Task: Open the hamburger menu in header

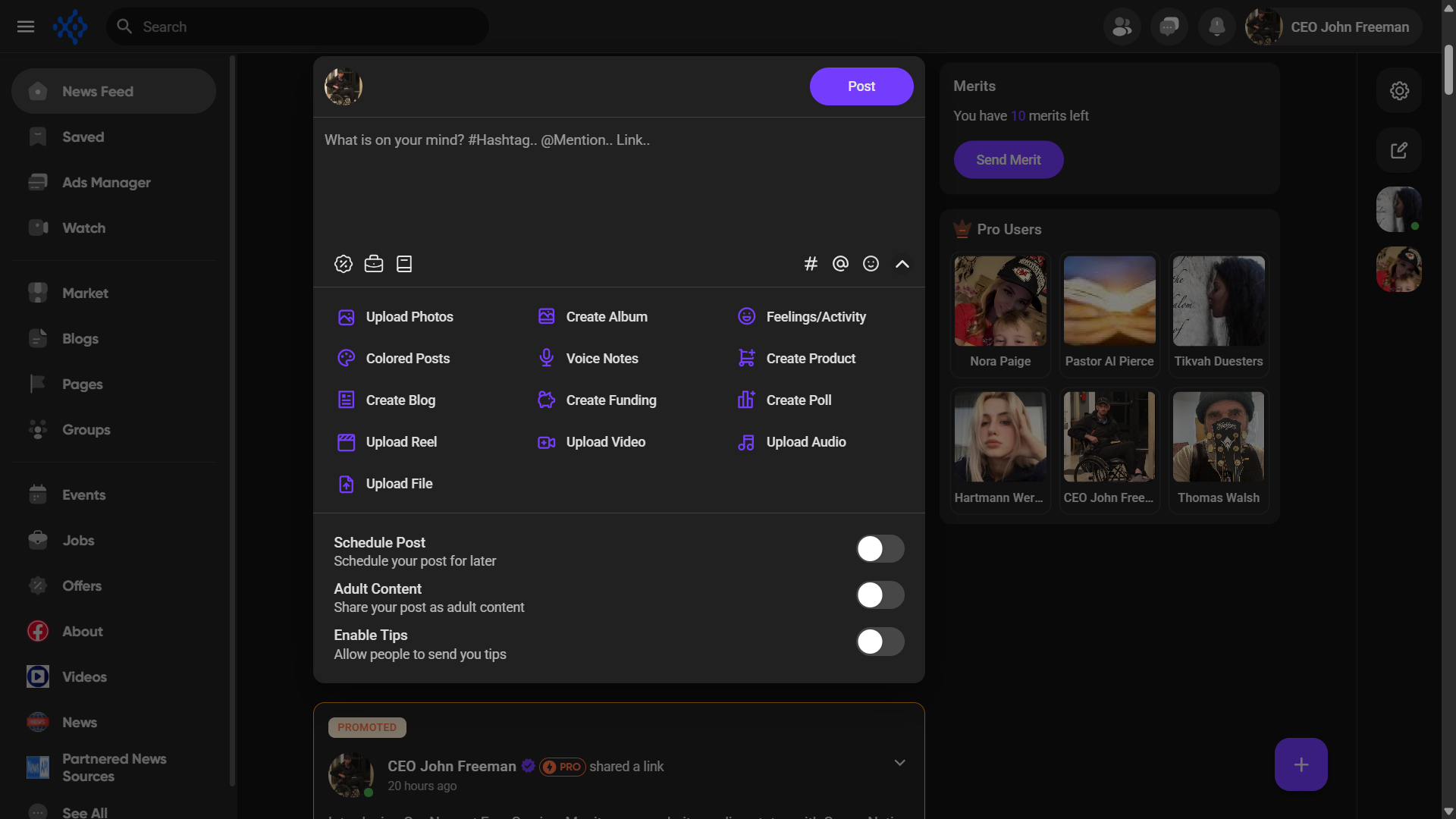Action: (26, 27)
